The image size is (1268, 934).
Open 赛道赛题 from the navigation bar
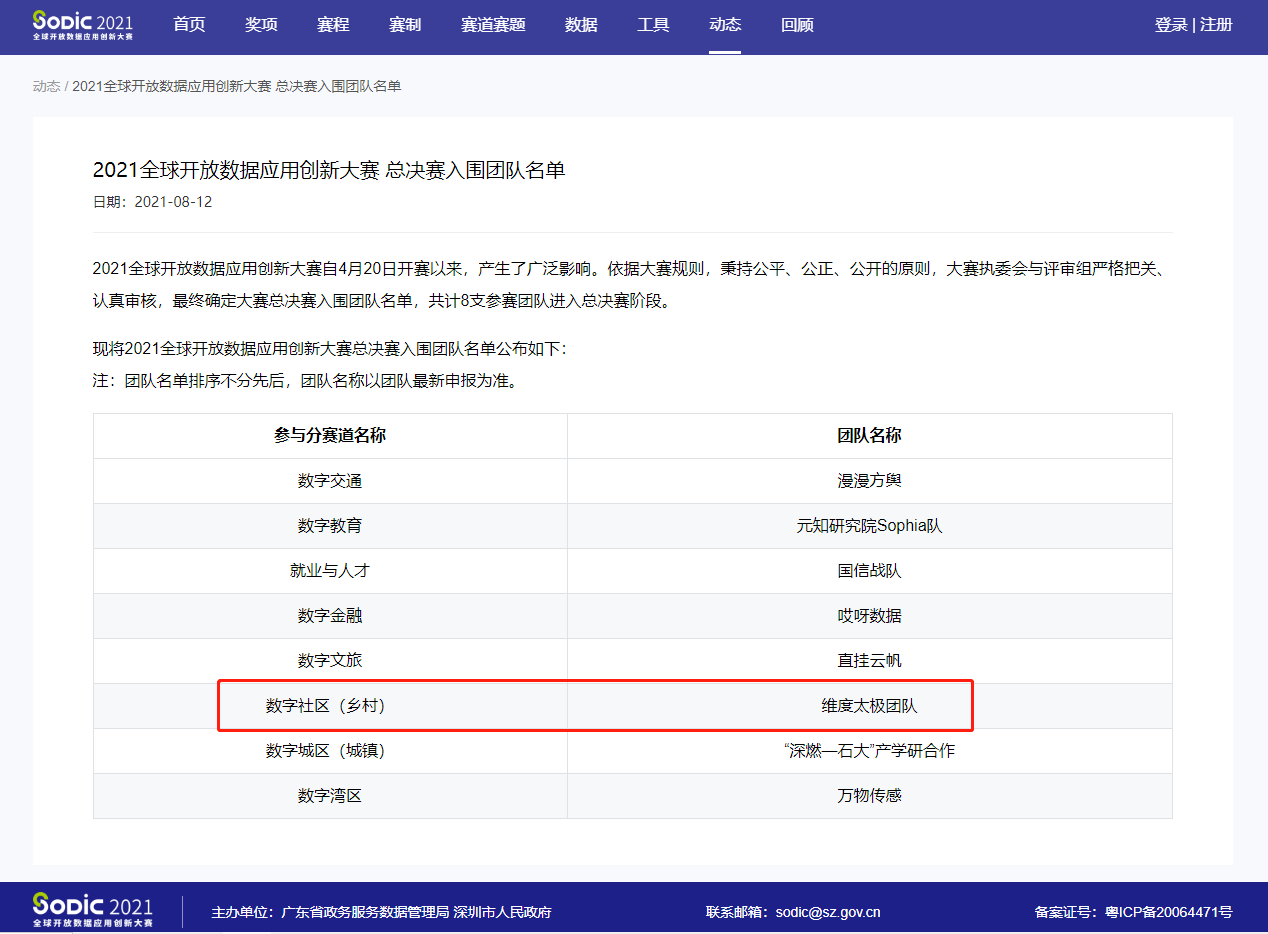(493, 25)
